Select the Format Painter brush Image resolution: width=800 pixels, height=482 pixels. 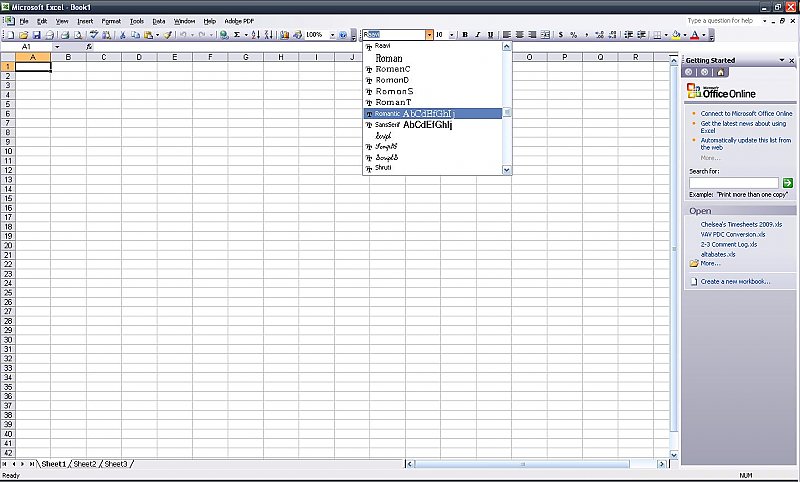tap(167, 35)
